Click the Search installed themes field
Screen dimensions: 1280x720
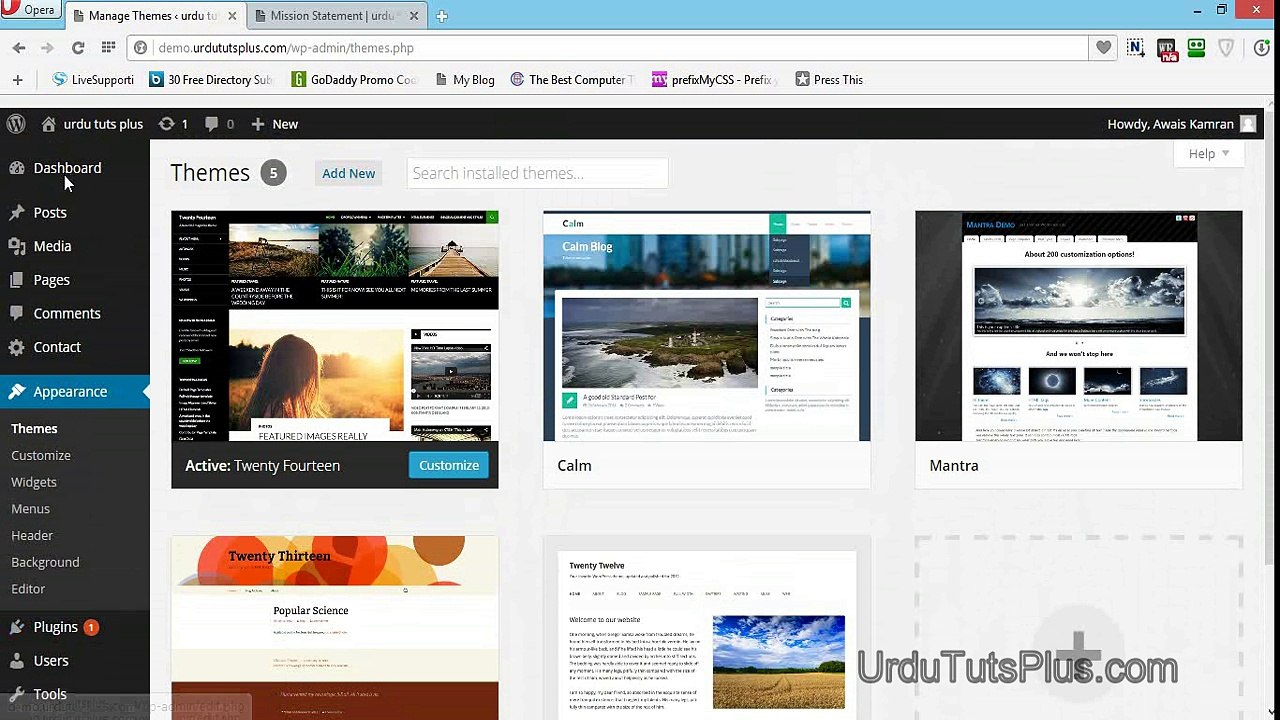(x=537, y=173)
